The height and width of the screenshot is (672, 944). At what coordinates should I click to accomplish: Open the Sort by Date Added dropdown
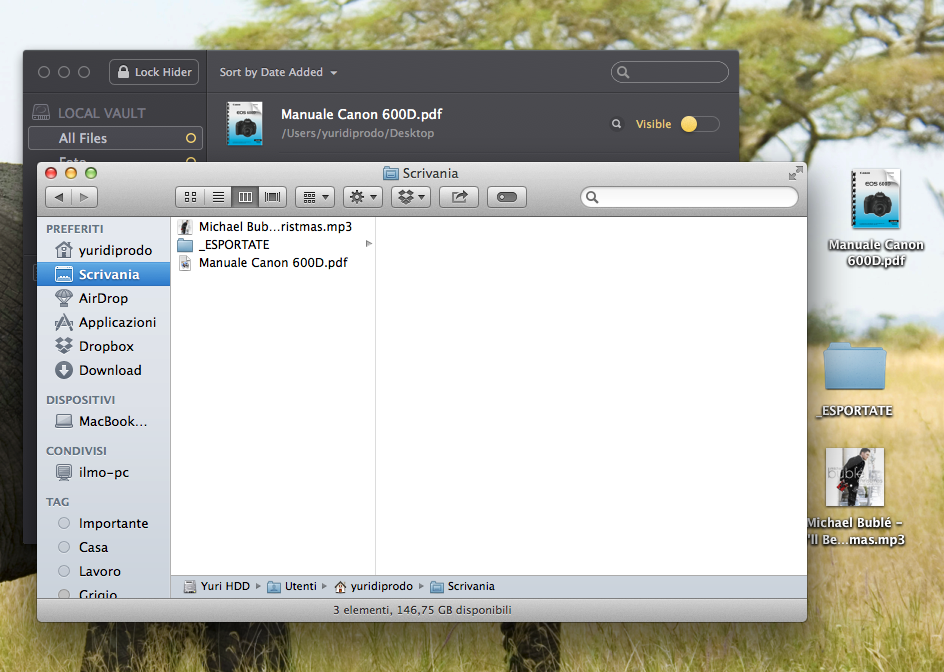coord(278,72)
